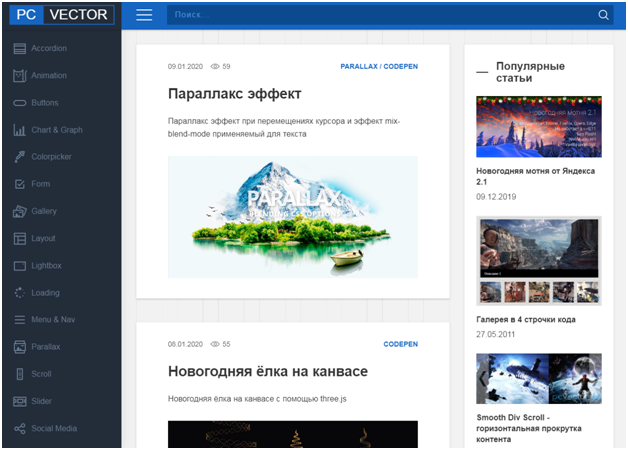Image resolution: width=628 pixels, height=450 pixels.
Task: Open CODEPEN tag of Новогодняя ёлка post
Action: [401, 344]
